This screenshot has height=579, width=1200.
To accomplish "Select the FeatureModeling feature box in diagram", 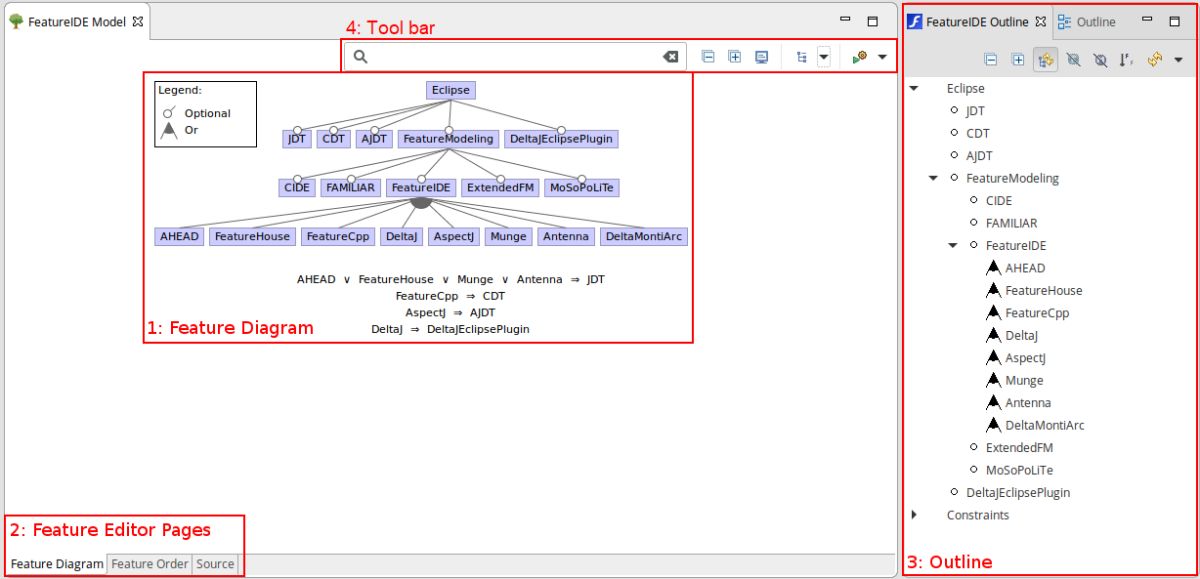I will point(449,139).
